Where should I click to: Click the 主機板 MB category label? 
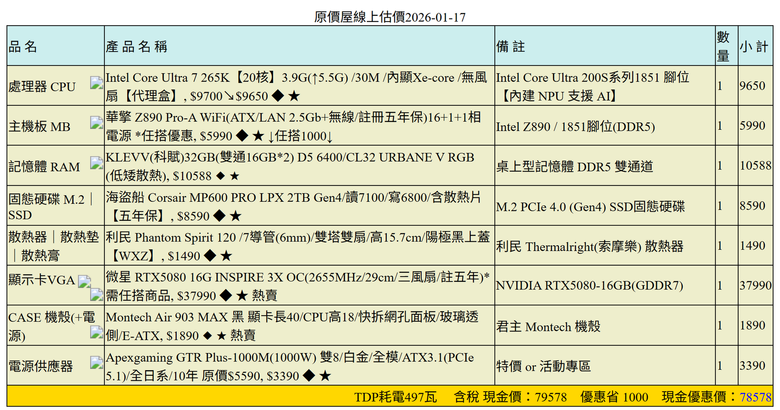click(39, 126)
